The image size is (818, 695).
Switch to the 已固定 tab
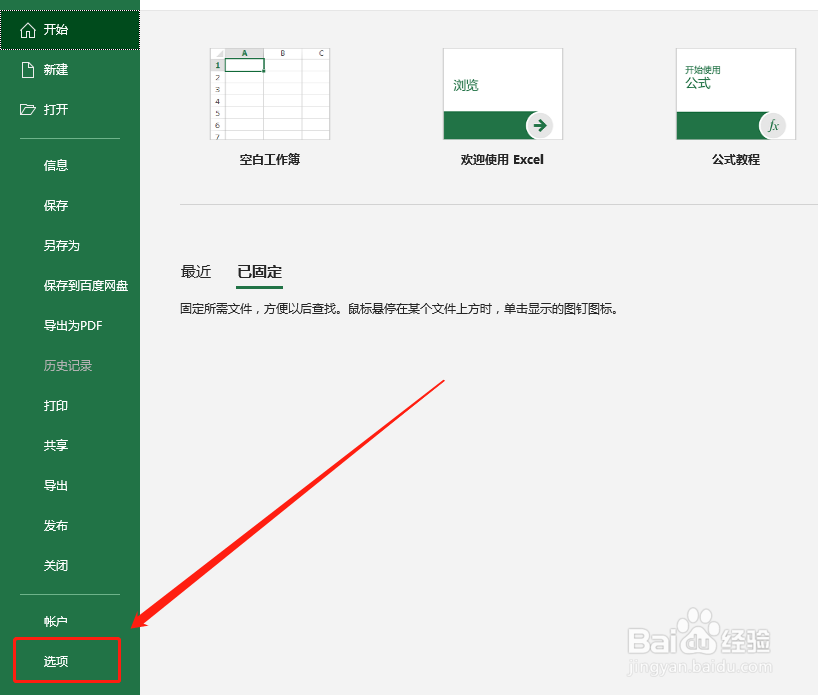(x=259, y=272)
